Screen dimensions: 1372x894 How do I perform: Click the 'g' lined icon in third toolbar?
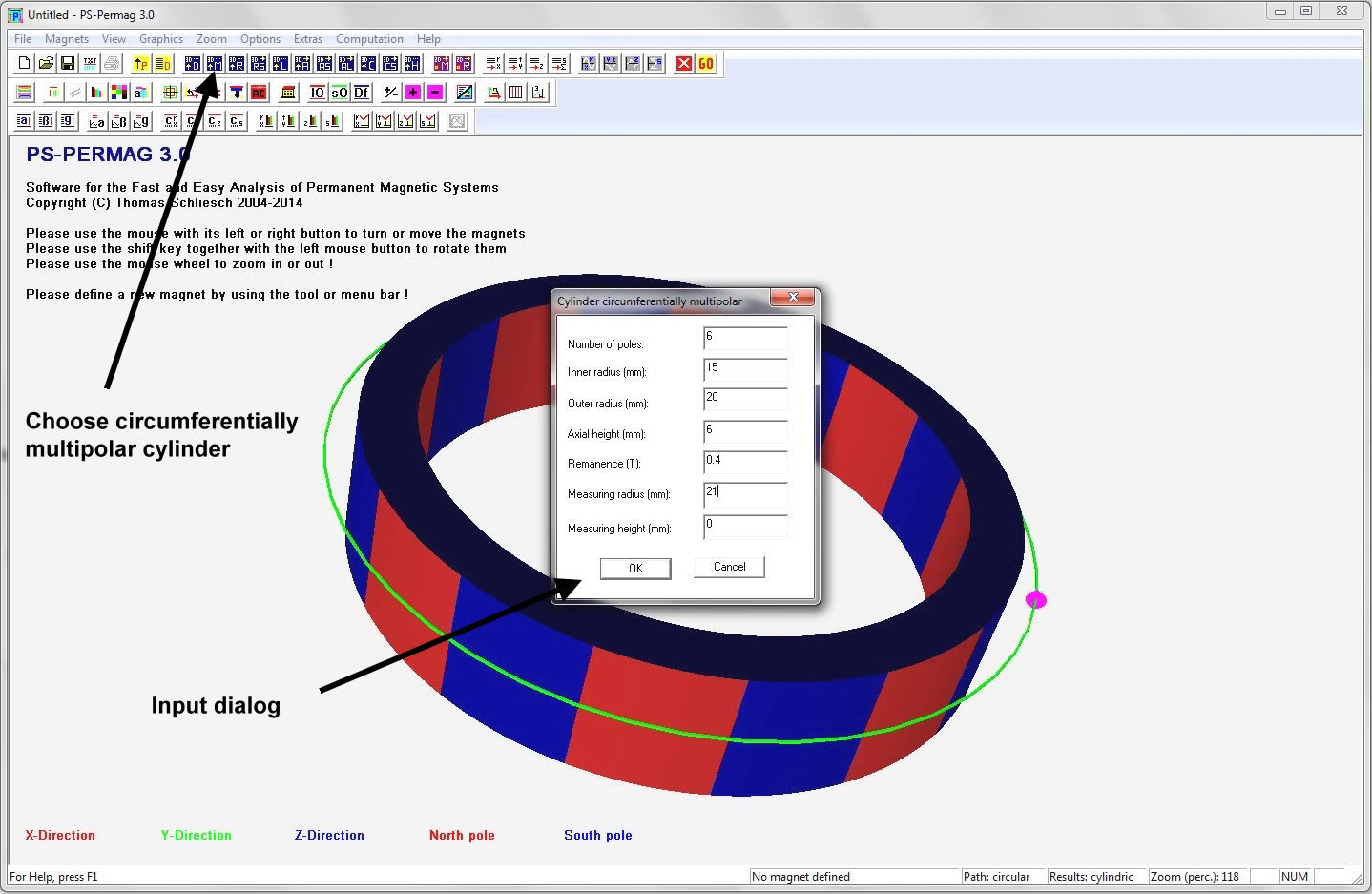[x=67, y=121]
